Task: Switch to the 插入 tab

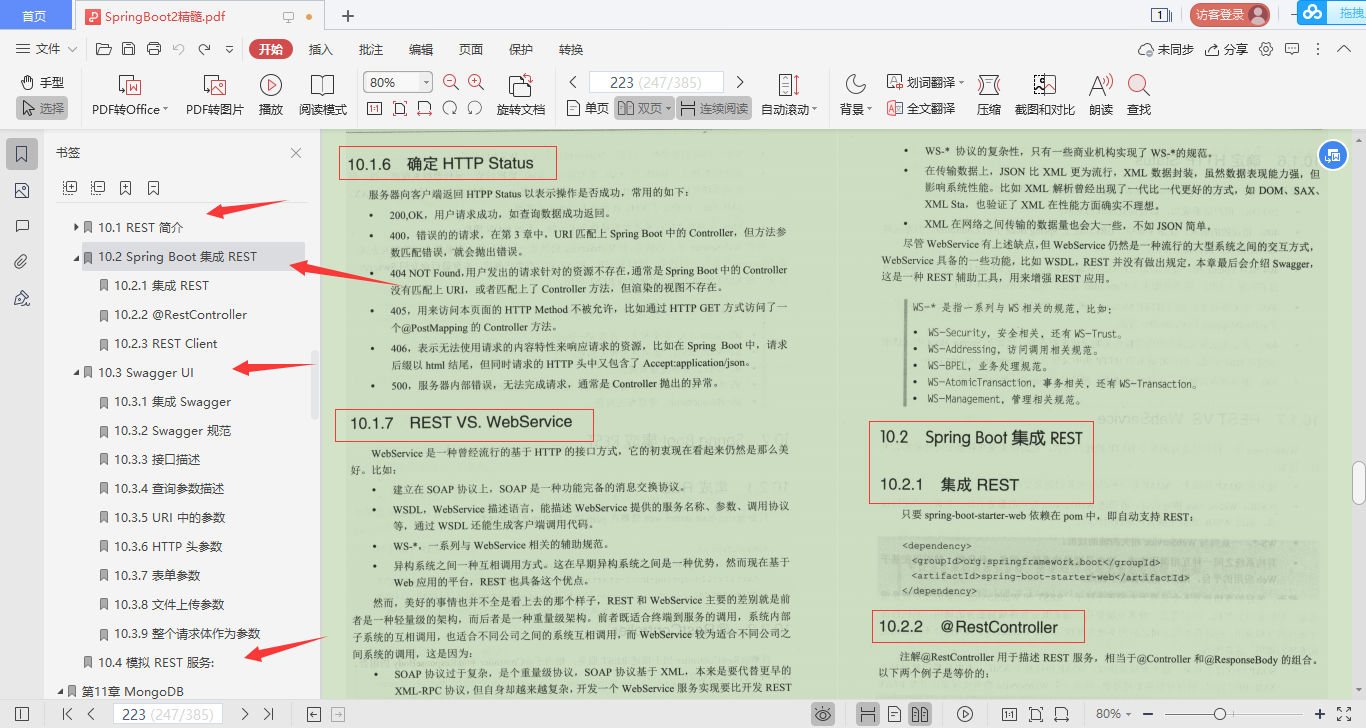Action: point(320,49)
